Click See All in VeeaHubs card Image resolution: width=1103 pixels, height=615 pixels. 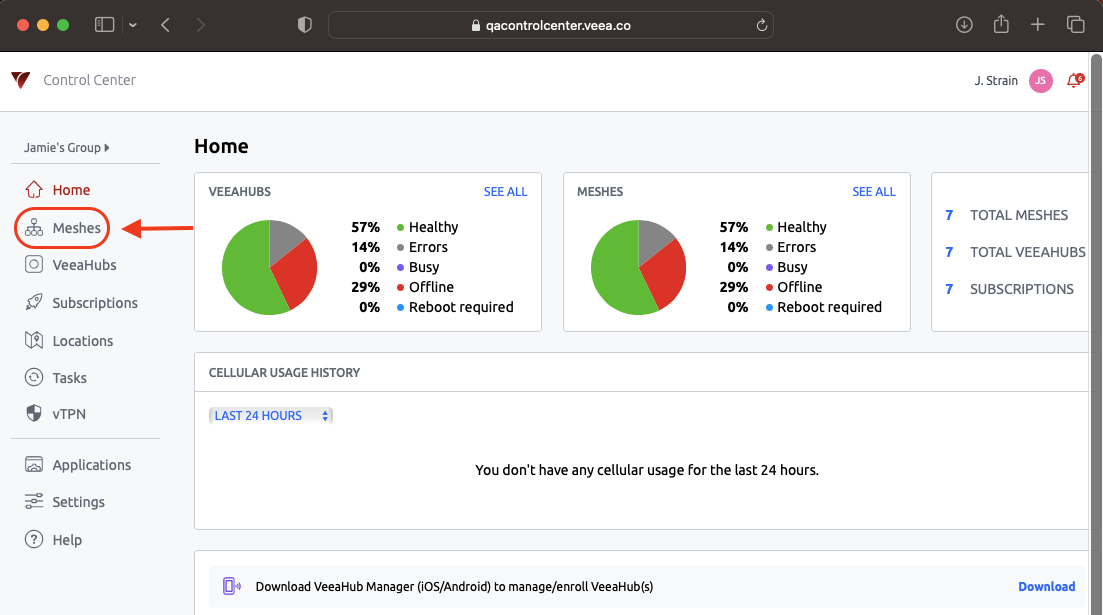pos(505,191)
